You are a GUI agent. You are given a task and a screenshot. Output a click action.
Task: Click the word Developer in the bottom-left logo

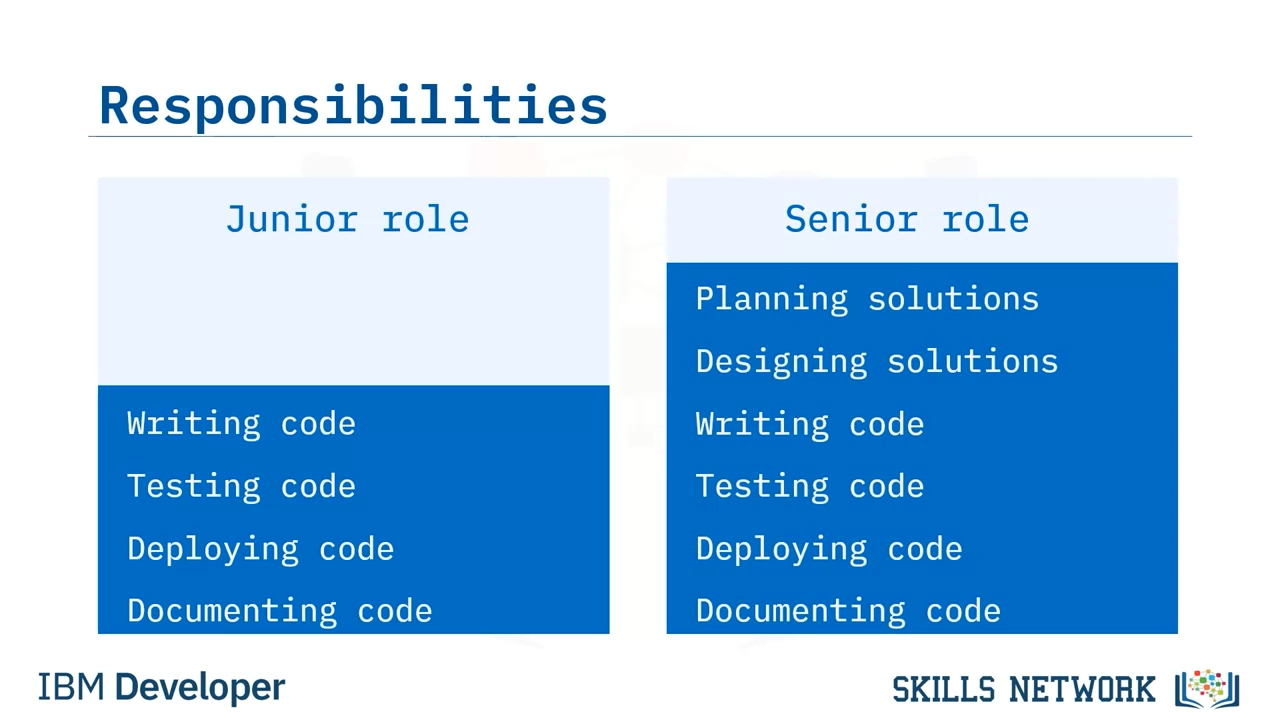pyautogui.click(x=199, y=688)
